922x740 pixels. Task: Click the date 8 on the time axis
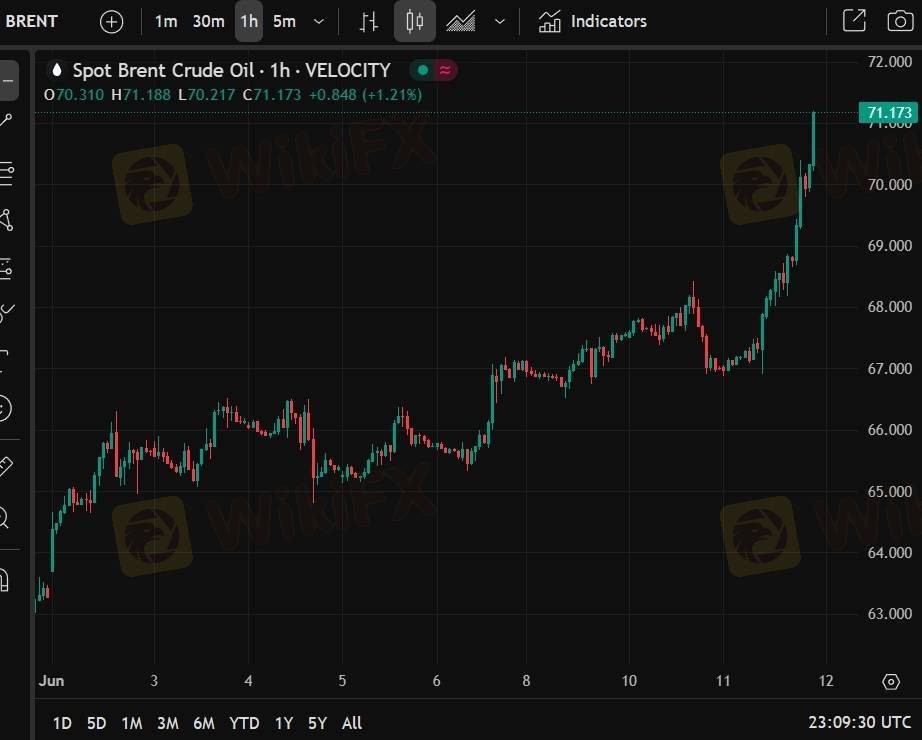click(x=526, y=681)
